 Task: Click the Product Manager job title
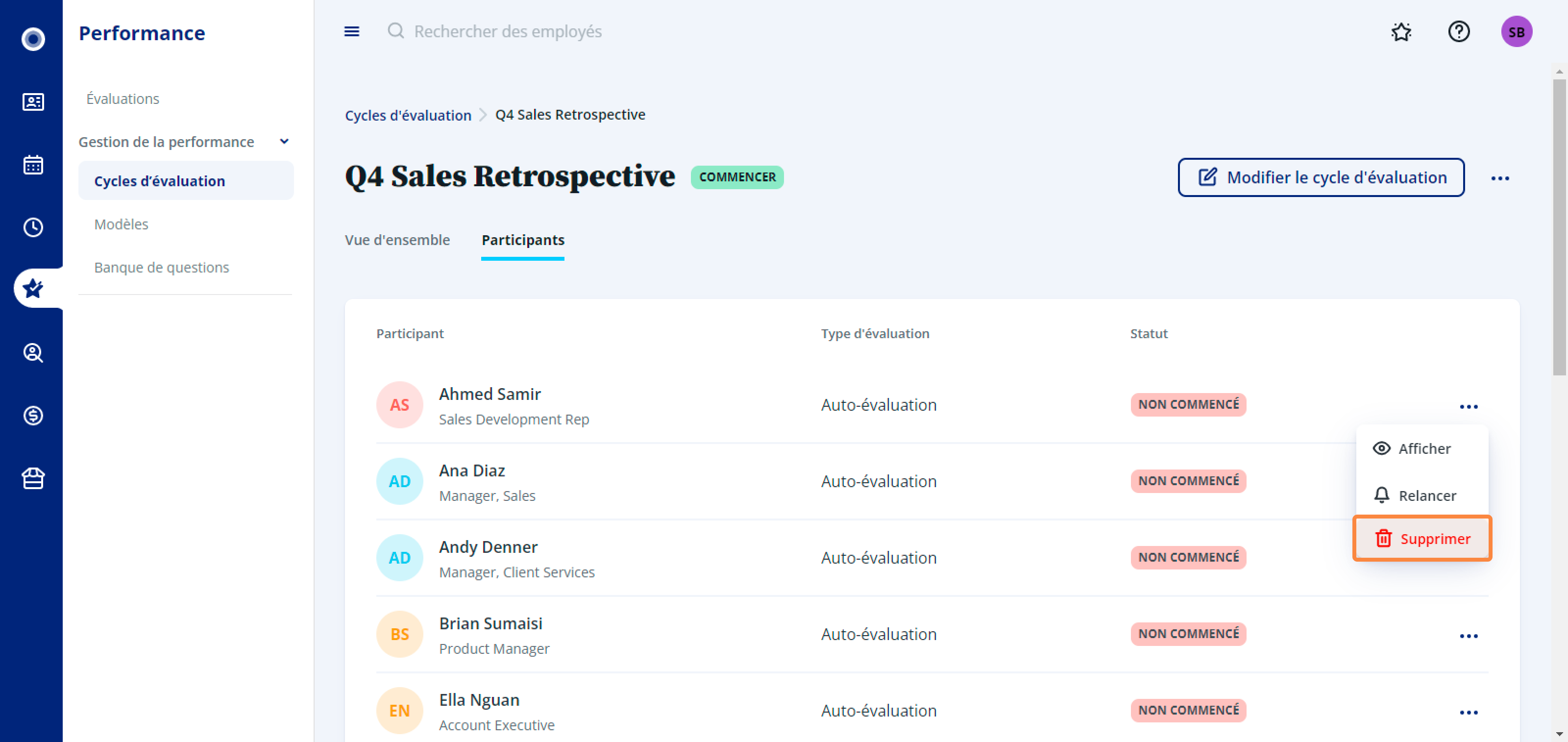[x=493, y=649]
